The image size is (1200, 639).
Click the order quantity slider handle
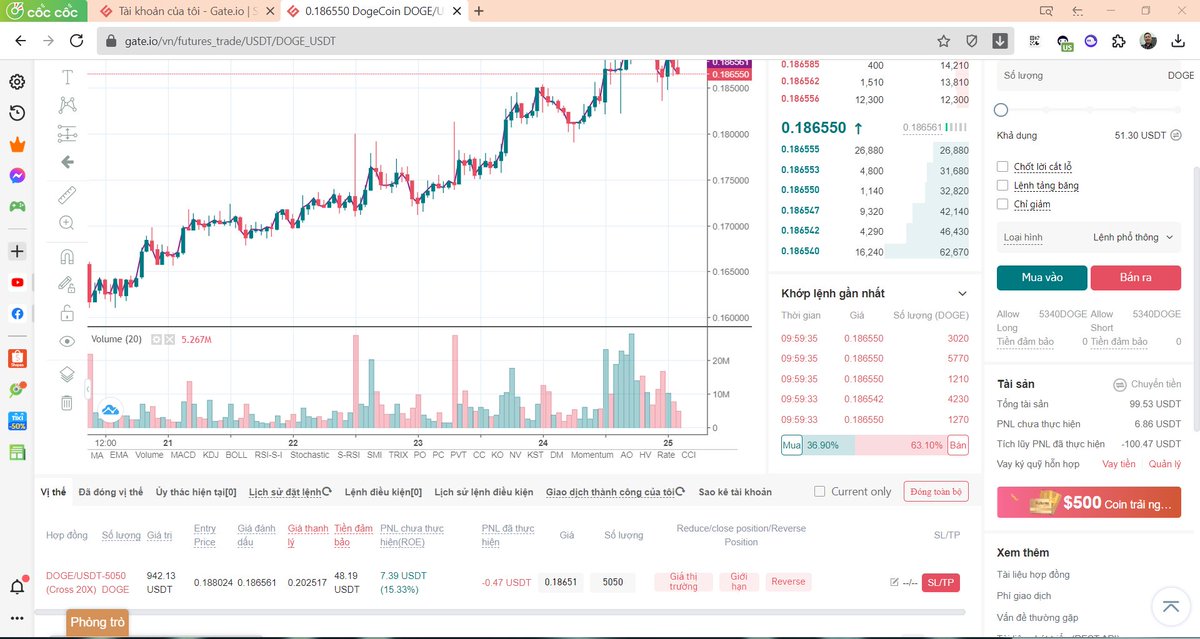[1001, 110]
